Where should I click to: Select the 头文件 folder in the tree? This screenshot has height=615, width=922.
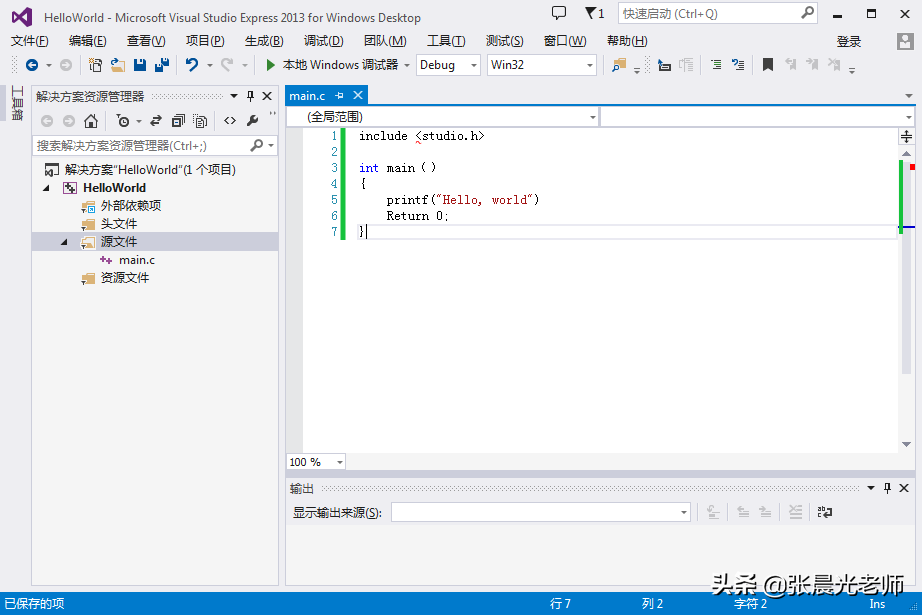coord(118,224)
